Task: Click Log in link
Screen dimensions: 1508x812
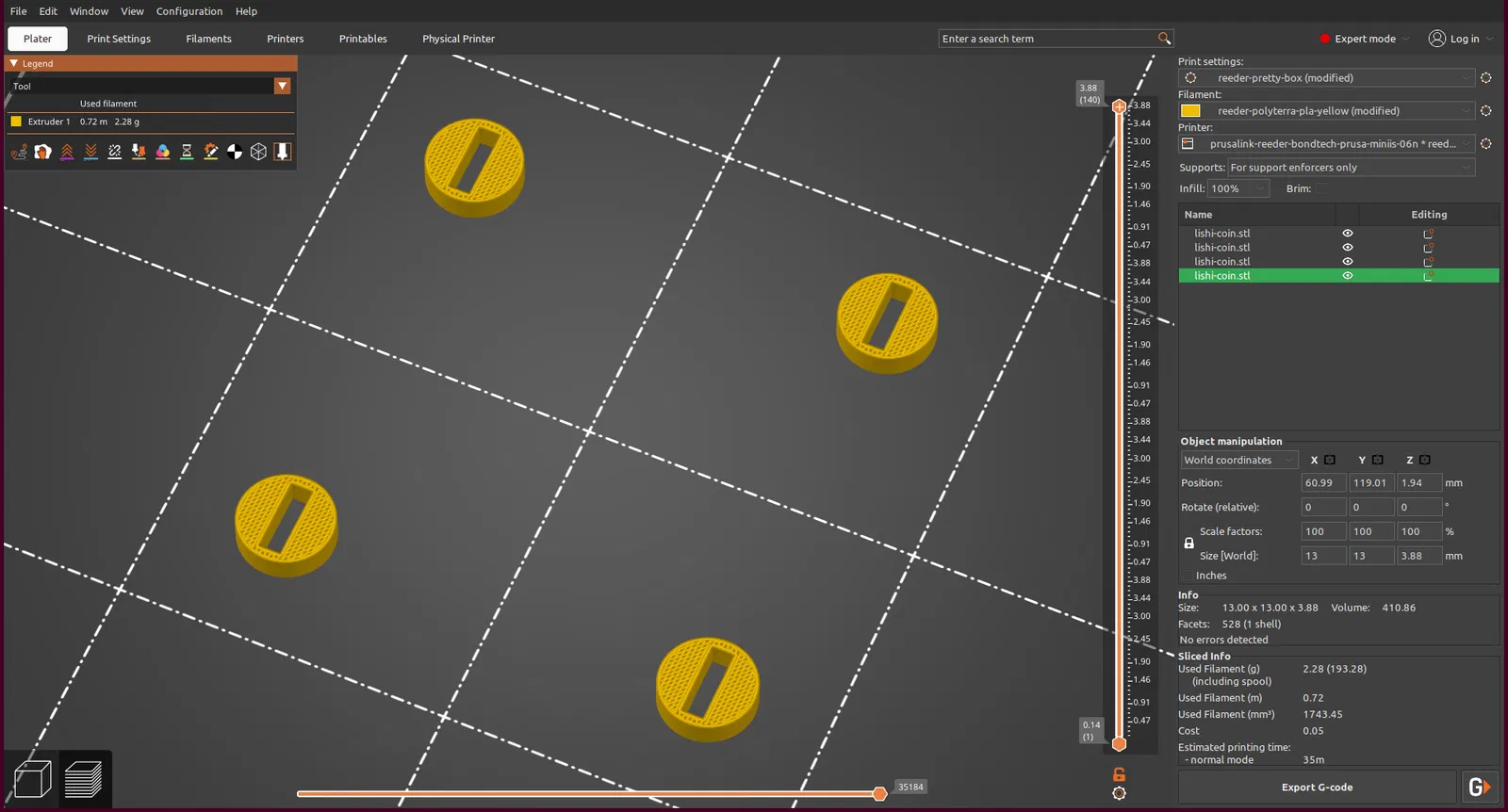Action: click(1464, 39)
